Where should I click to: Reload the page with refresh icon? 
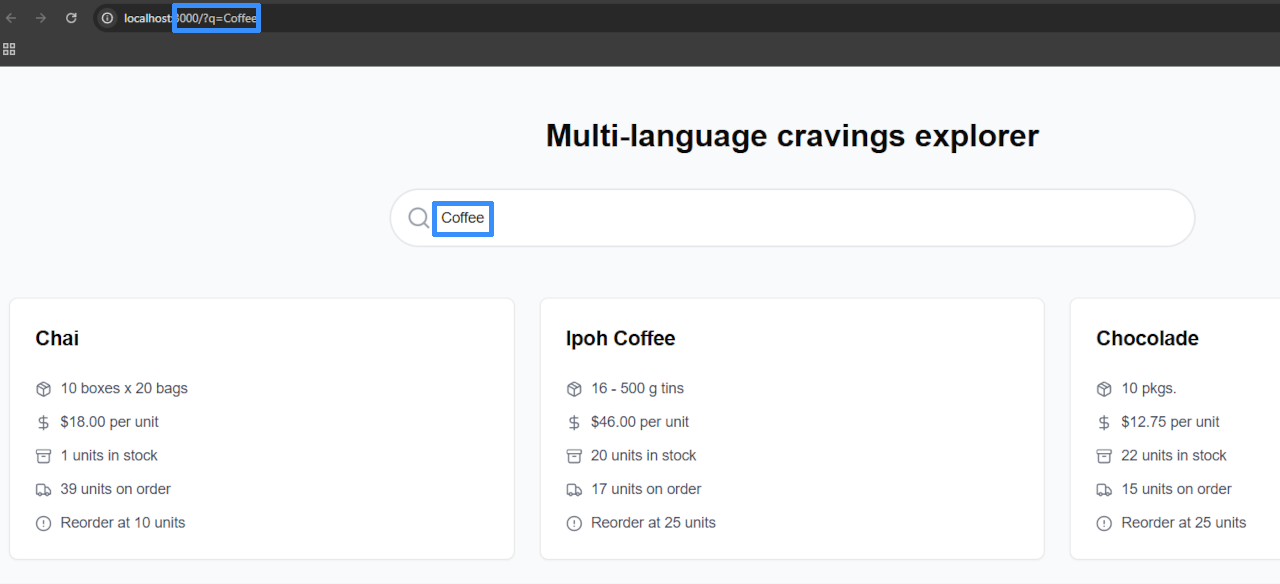point(71,18)
